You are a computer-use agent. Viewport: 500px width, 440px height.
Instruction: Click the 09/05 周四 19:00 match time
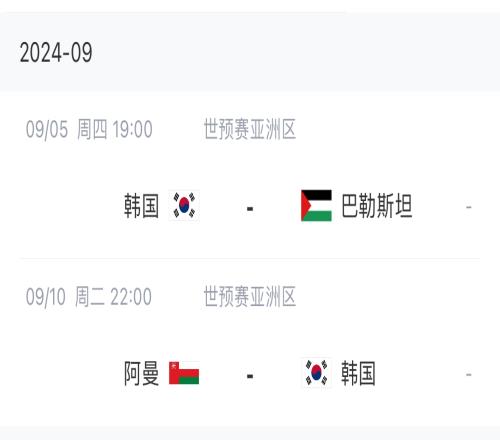(89, 129)
